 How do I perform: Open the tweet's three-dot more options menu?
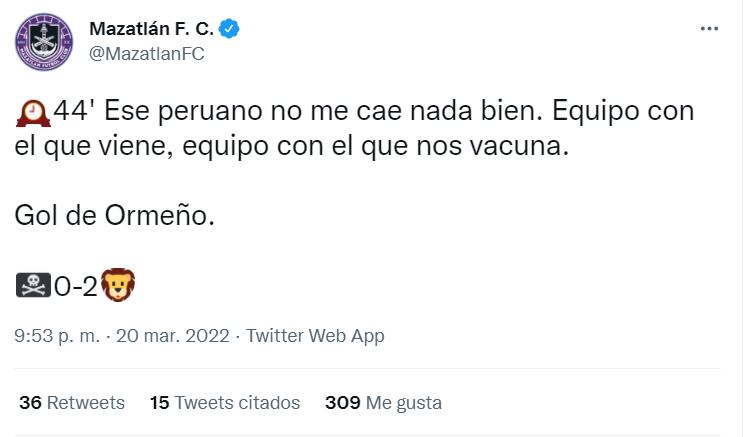(712, 31)
